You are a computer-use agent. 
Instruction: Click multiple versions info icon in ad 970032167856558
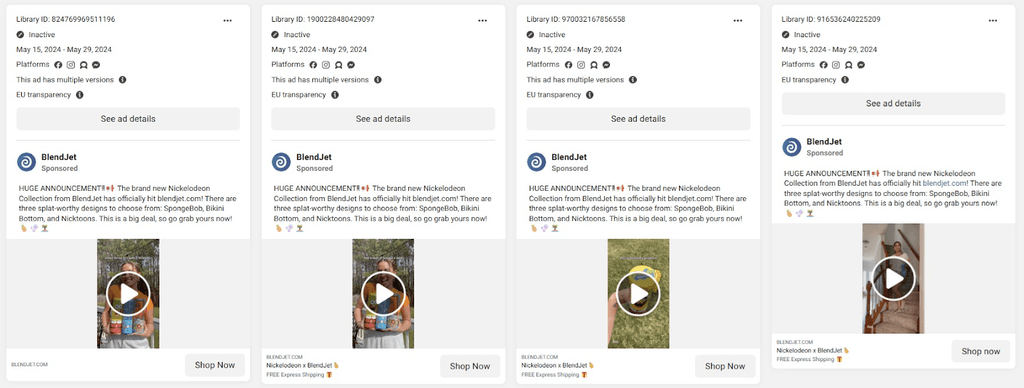633,80
